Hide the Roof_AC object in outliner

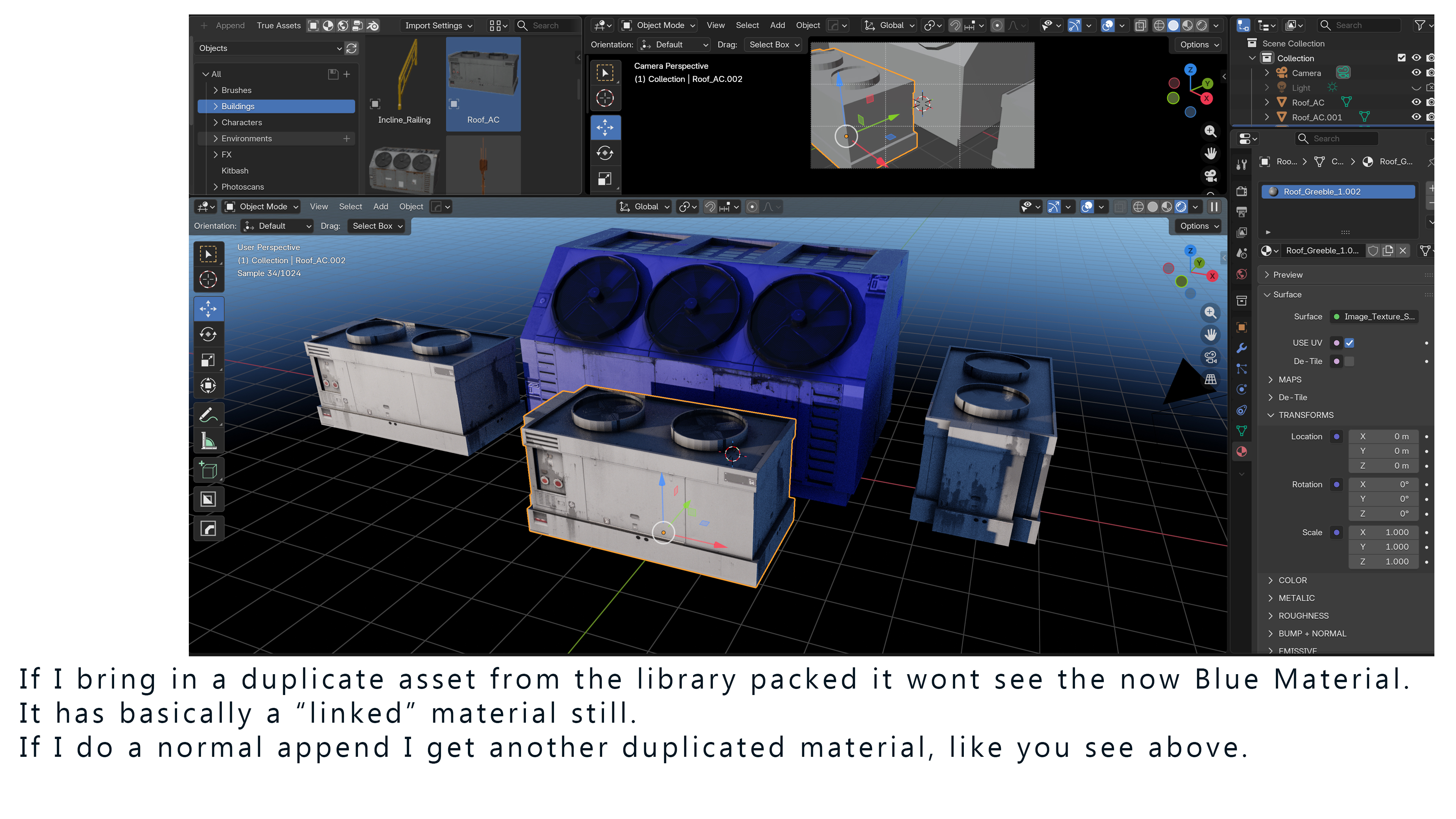(1416, 102)
